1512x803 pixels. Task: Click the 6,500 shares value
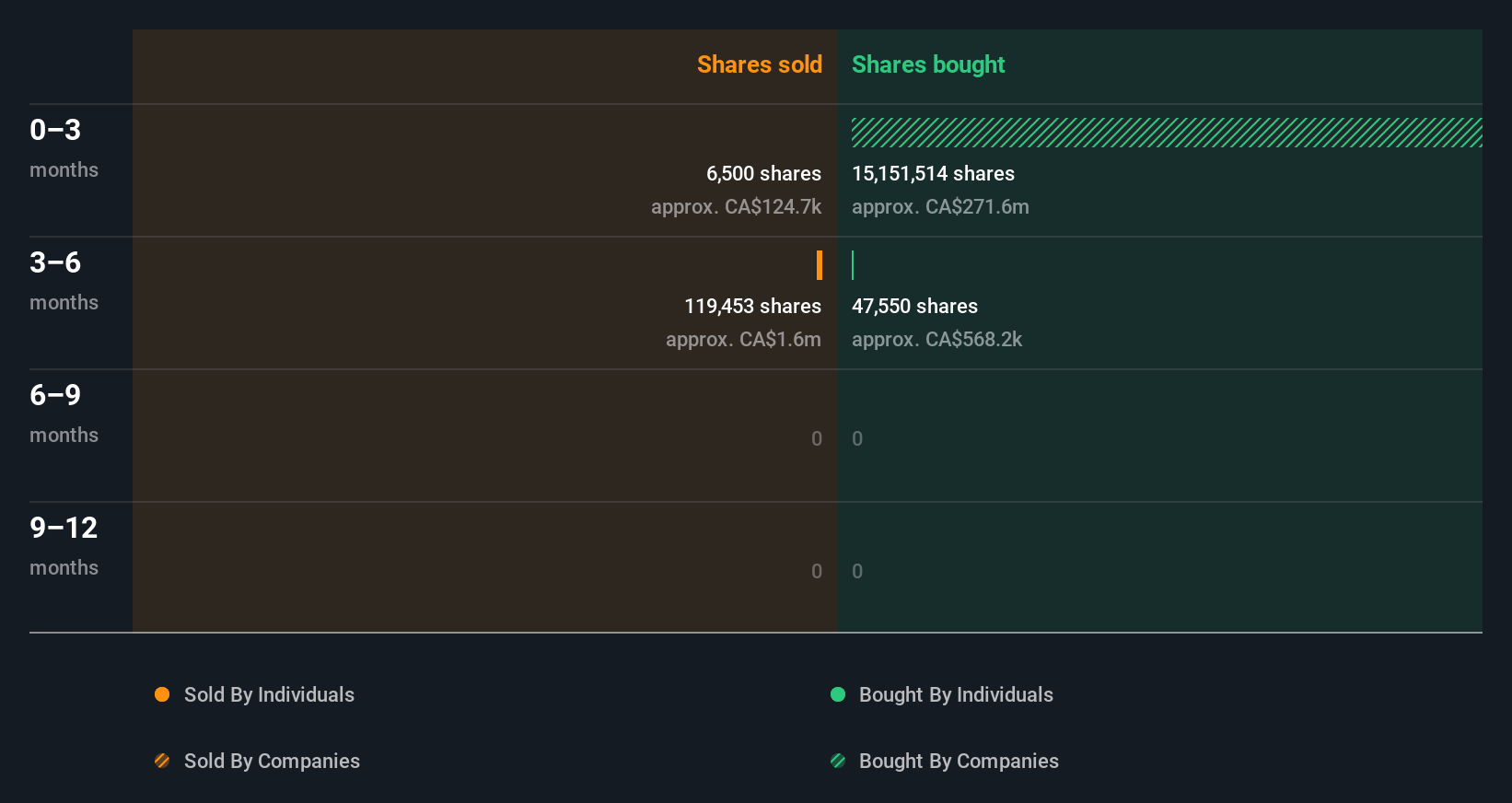[x=763, y=173]
